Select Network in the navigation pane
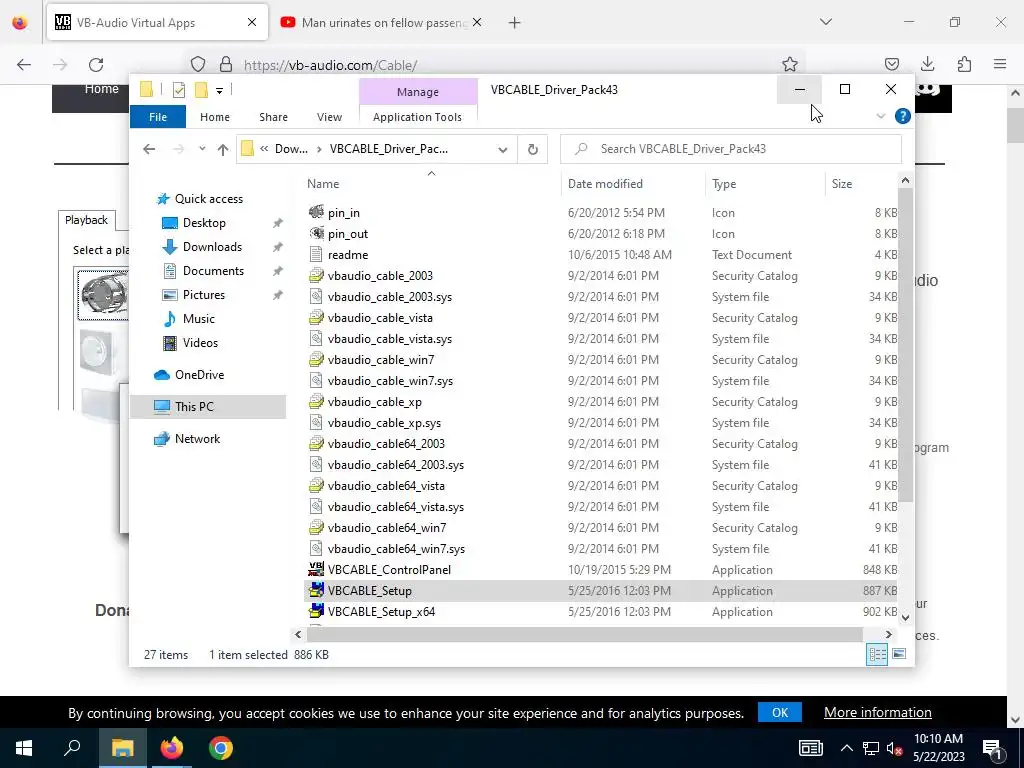 [x=197, y=439]
